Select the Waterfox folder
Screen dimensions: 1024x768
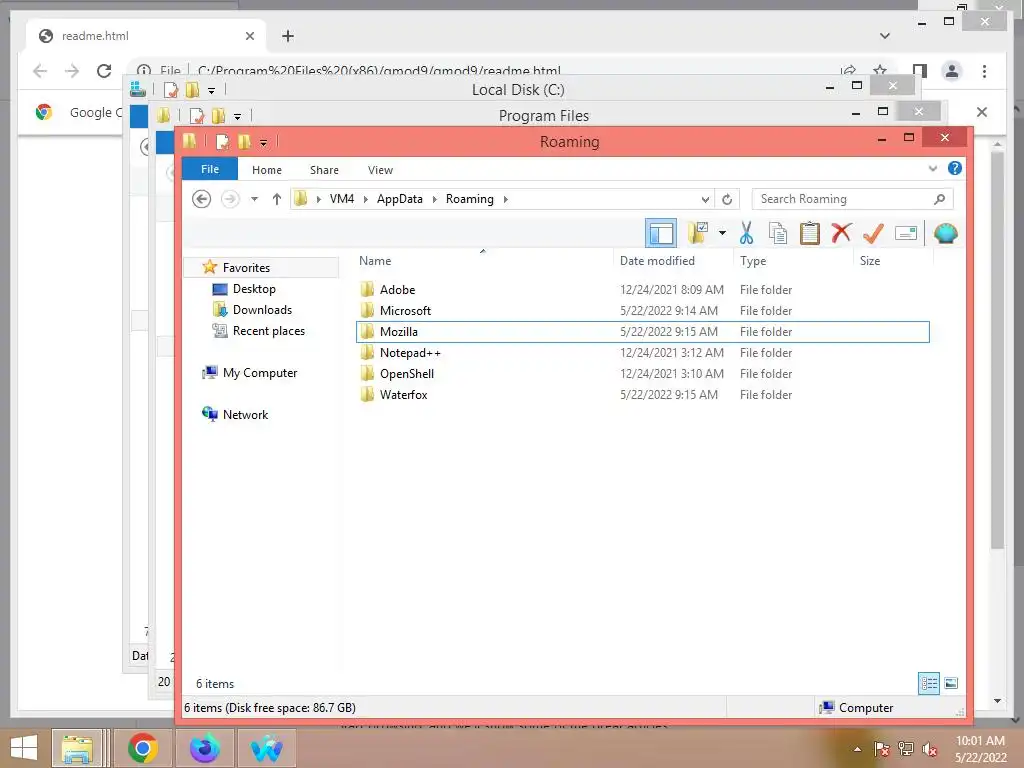[403, 394]
